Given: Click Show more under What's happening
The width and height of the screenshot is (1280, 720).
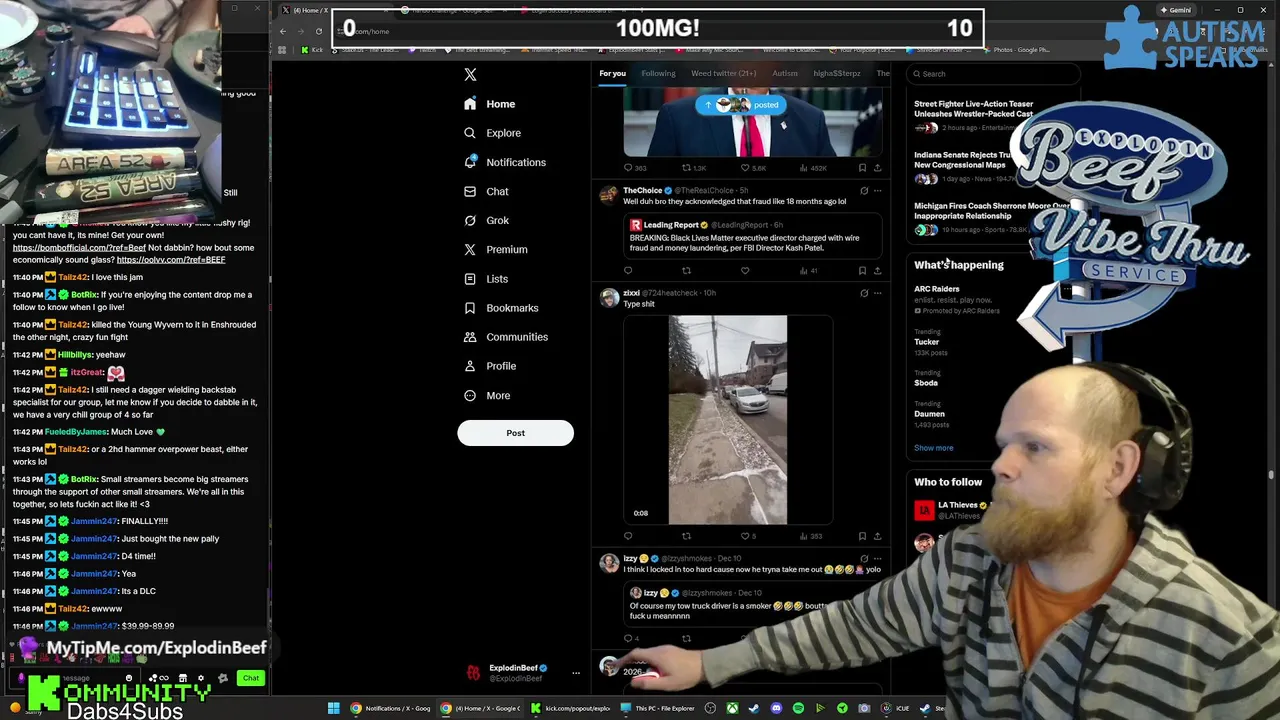Looking at the screenshot, I should coord(933,448).
